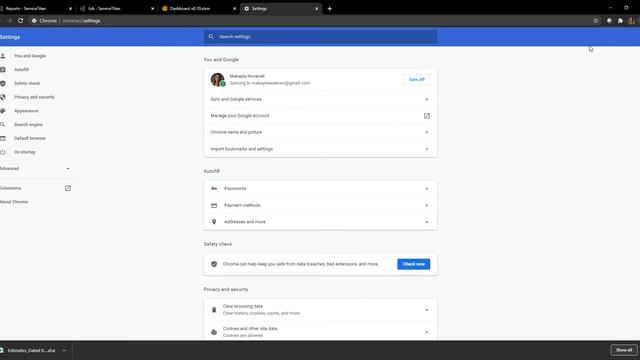Viewport: 640px width, 360px height.
Task: Bookmark this page with the star icon
Action: [x=596, y=20]
